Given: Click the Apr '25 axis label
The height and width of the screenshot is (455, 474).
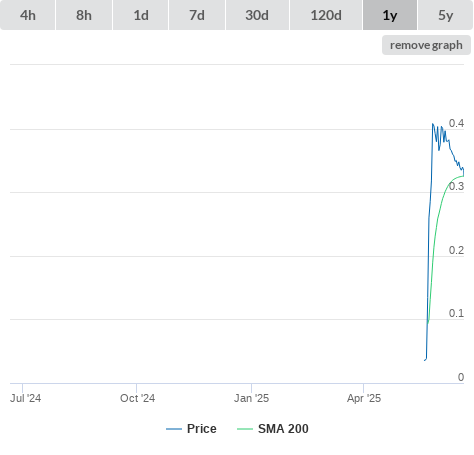Looking at the screenshot, I should click(364, 398).
